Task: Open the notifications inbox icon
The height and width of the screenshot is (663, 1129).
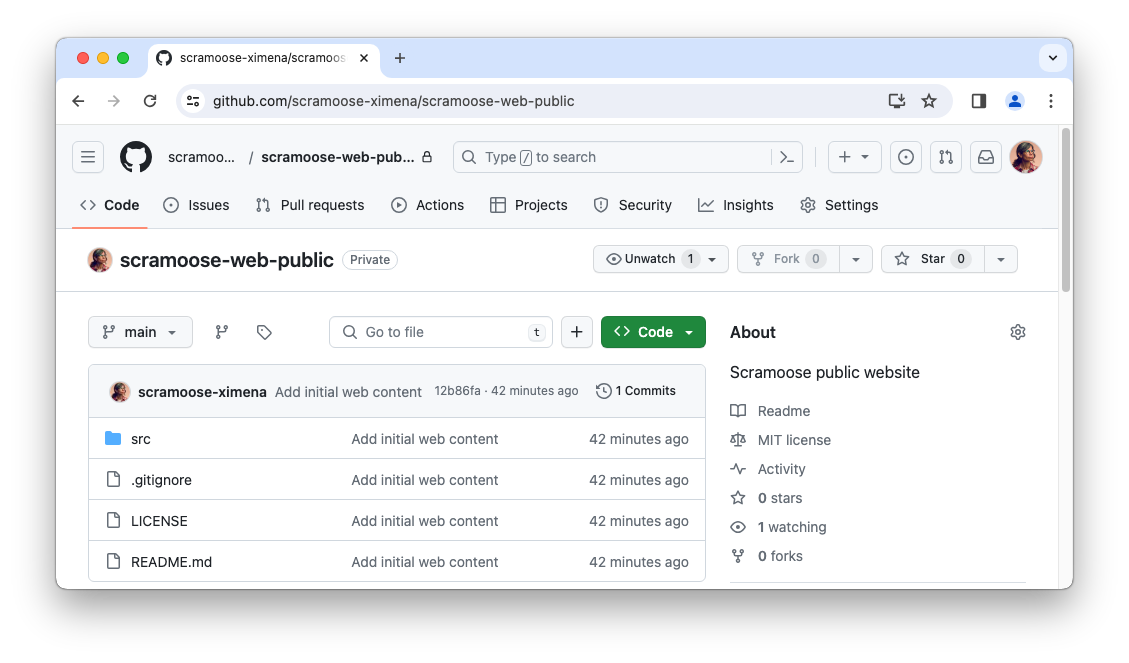Action: point(986,157)
